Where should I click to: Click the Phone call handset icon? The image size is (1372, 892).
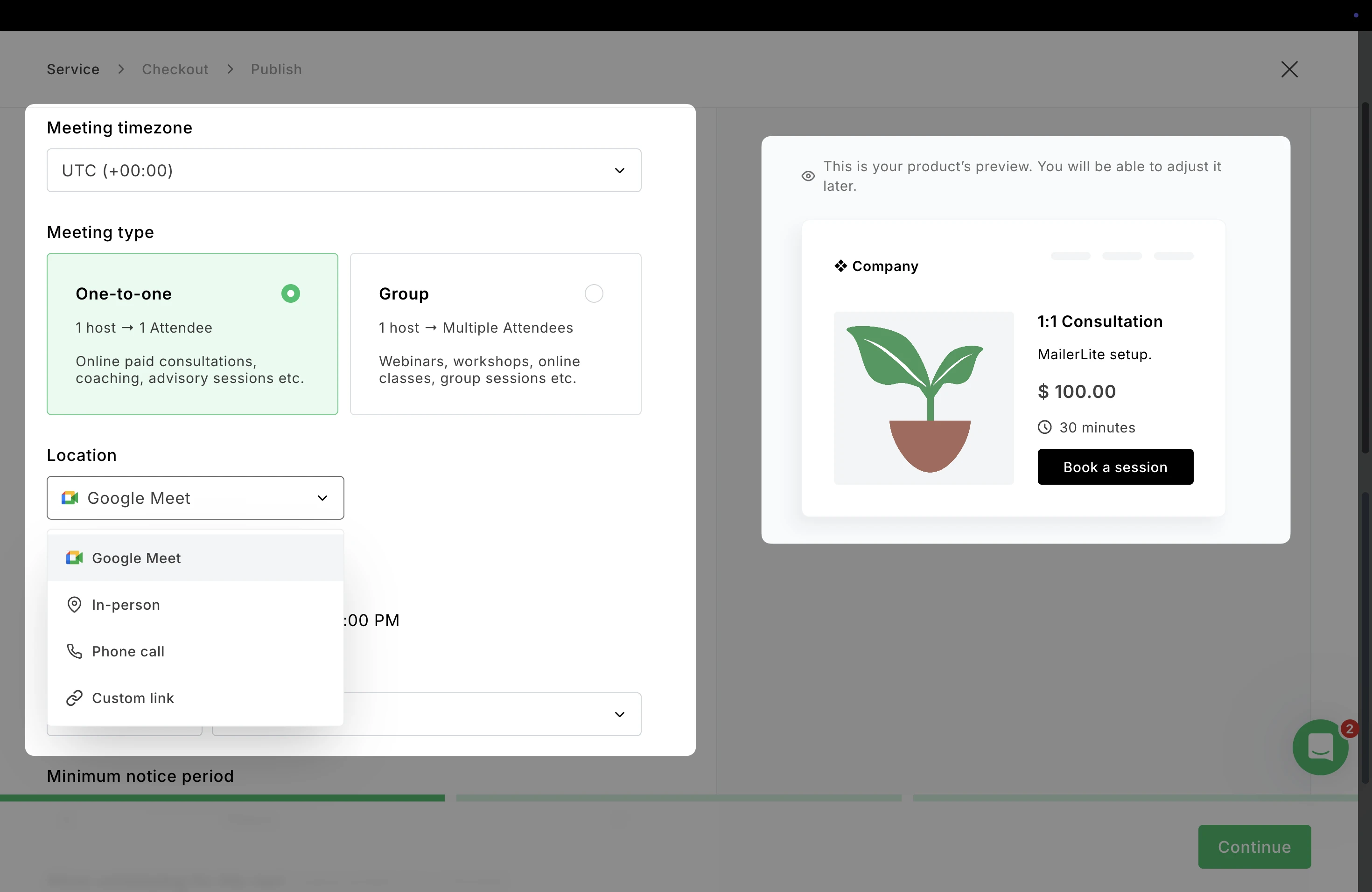point(74,651)
